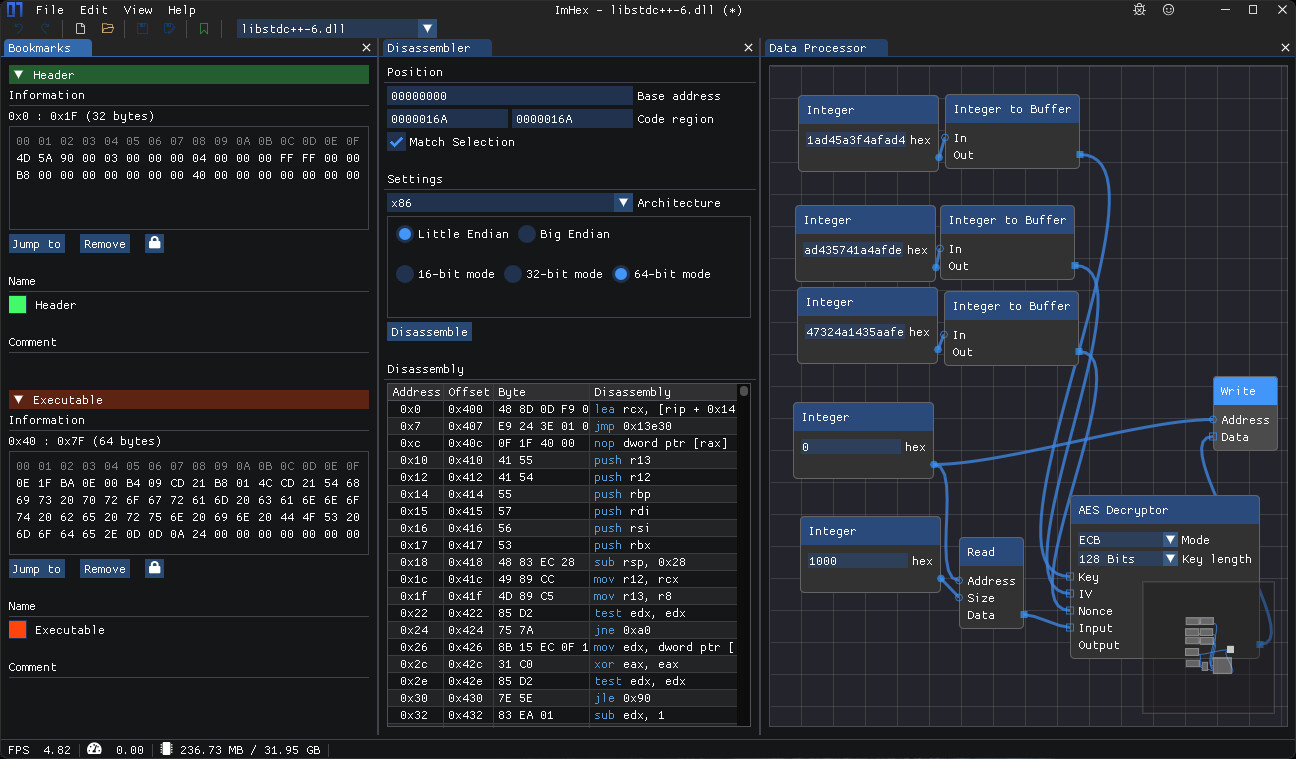Click the green bookmark toolbar icon
Image resolution: width=1296 pixels, height=759 pixels.
[204, 28]
